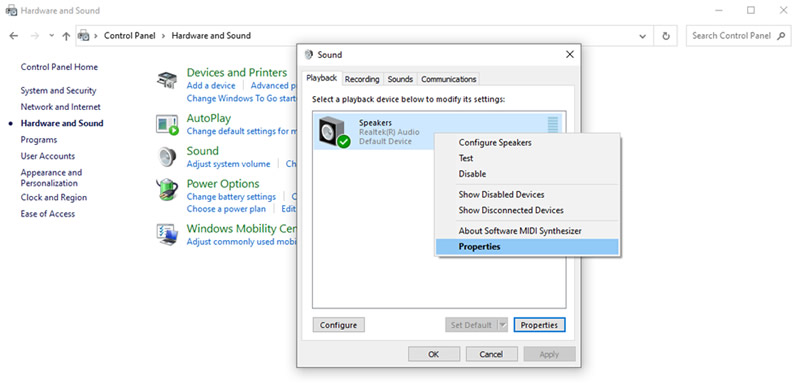This screenshot has width=800, height=392.
Task: Open the Set Default dropdown arrow
Action: coord(503,325)
